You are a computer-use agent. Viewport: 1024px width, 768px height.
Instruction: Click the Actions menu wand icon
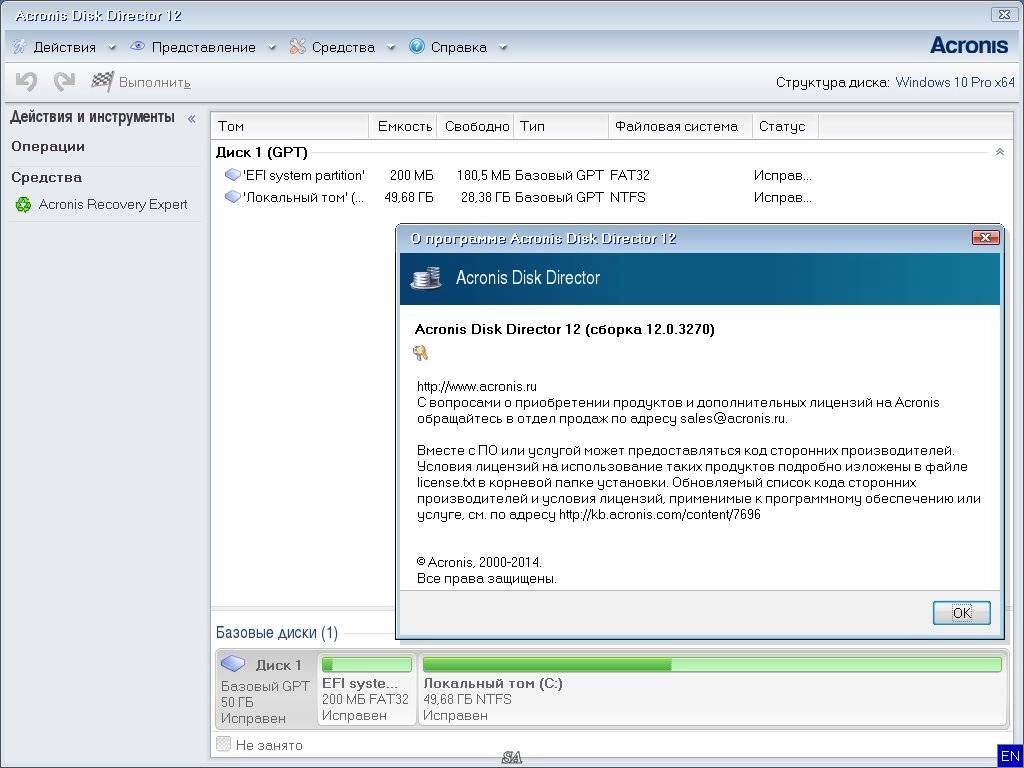(20, 46)
